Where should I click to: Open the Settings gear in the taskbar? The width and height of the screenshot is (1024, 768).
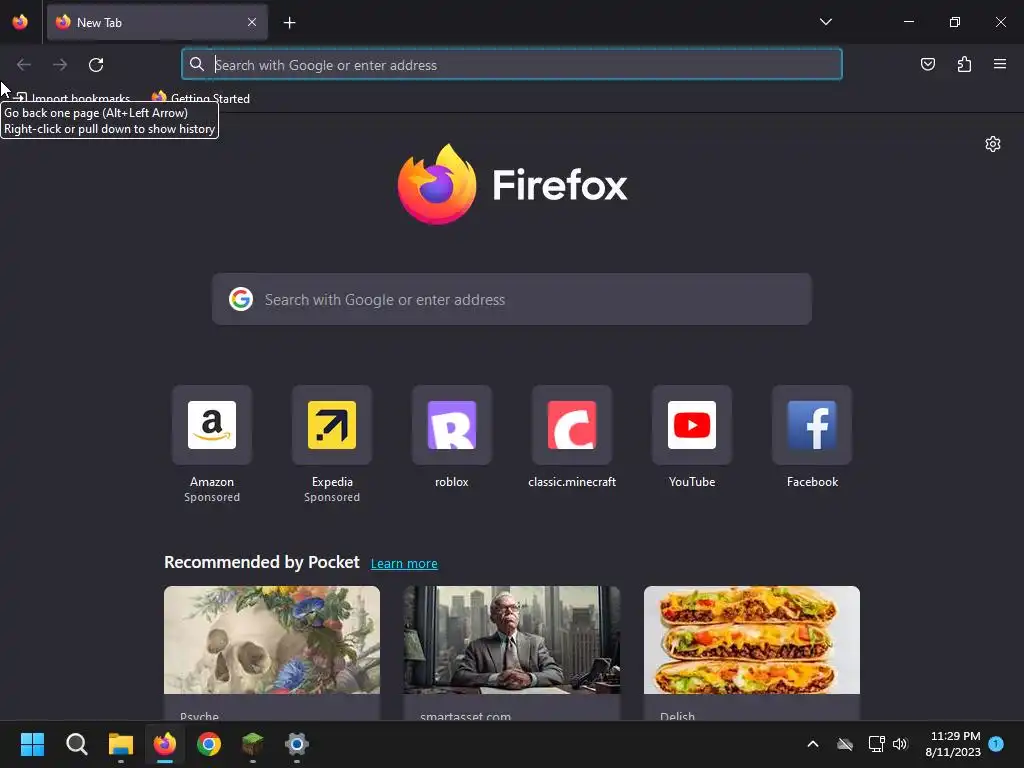coord(296,744)
